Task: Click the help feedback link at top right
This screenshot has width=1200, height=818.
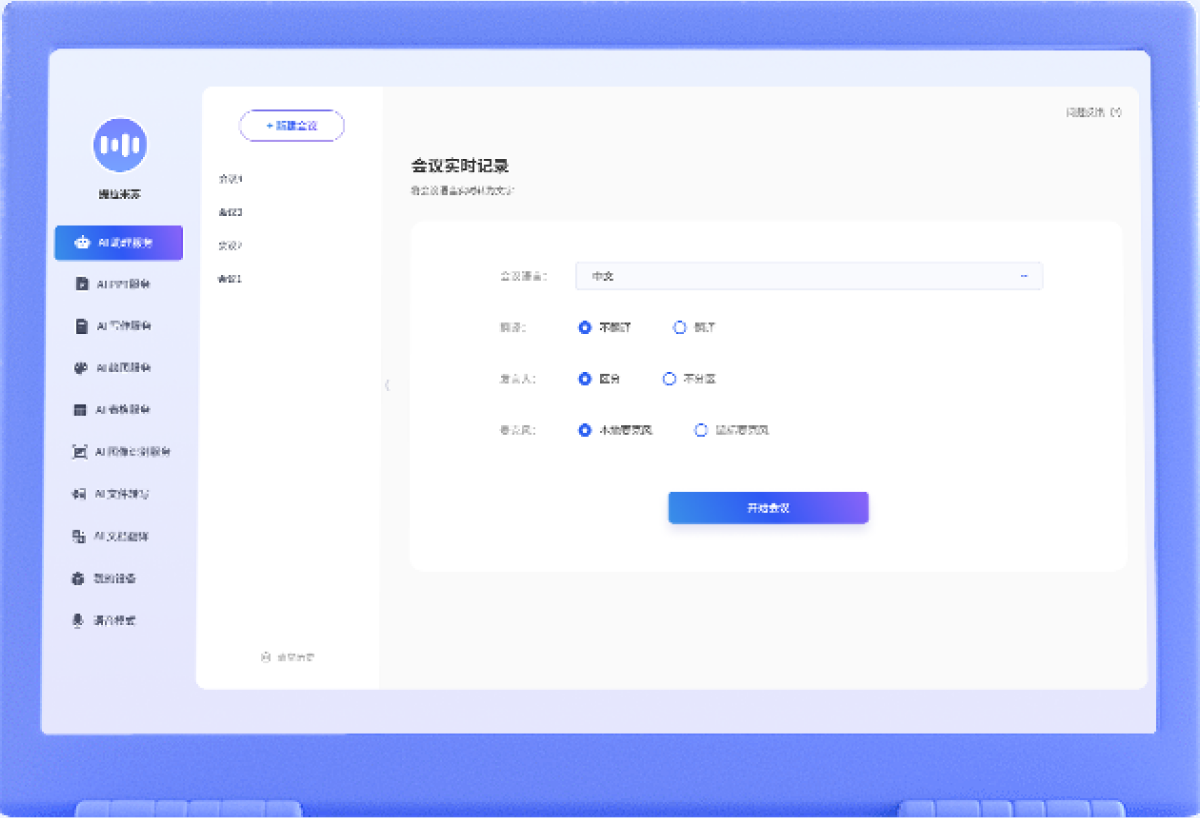Action: tap(1093, 112)
